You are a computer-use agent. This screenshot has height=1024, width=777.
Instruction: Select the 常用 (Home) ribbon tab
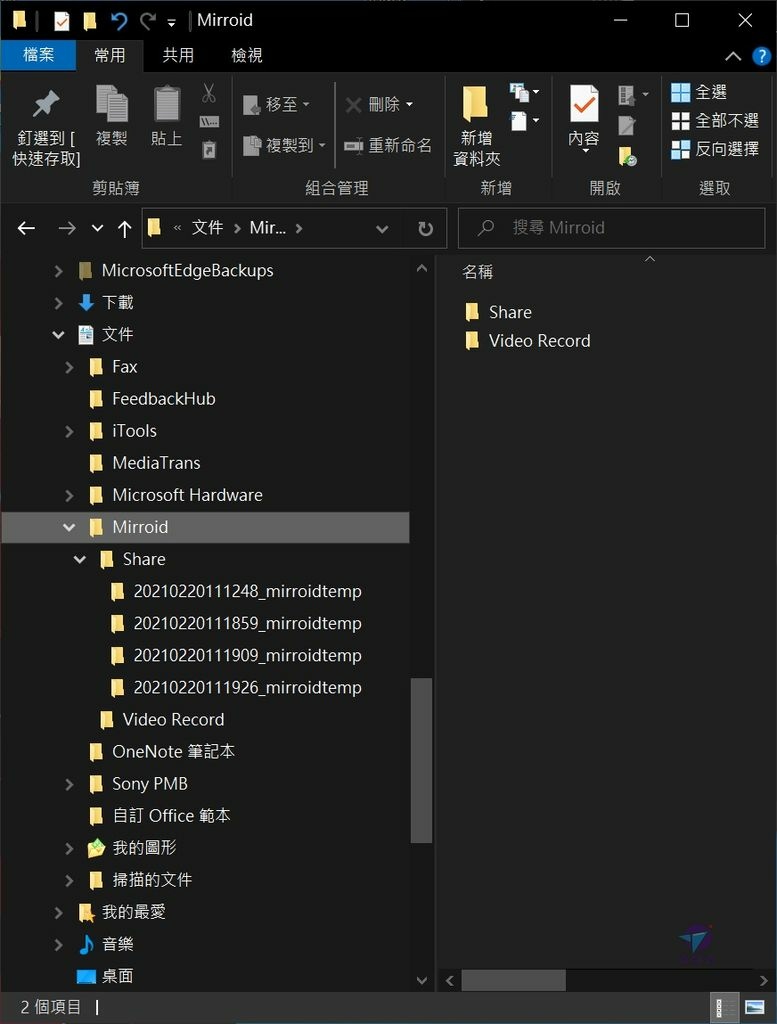[110, 55]
